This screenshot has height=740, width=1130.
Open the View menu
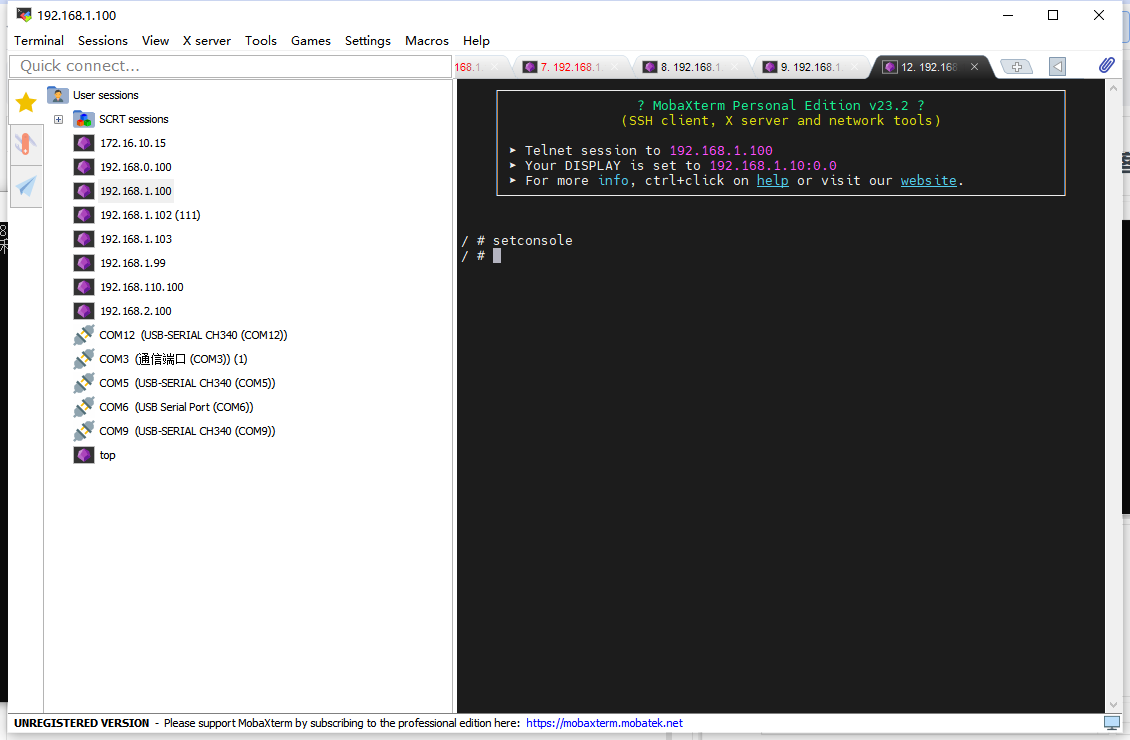point(155,40)
